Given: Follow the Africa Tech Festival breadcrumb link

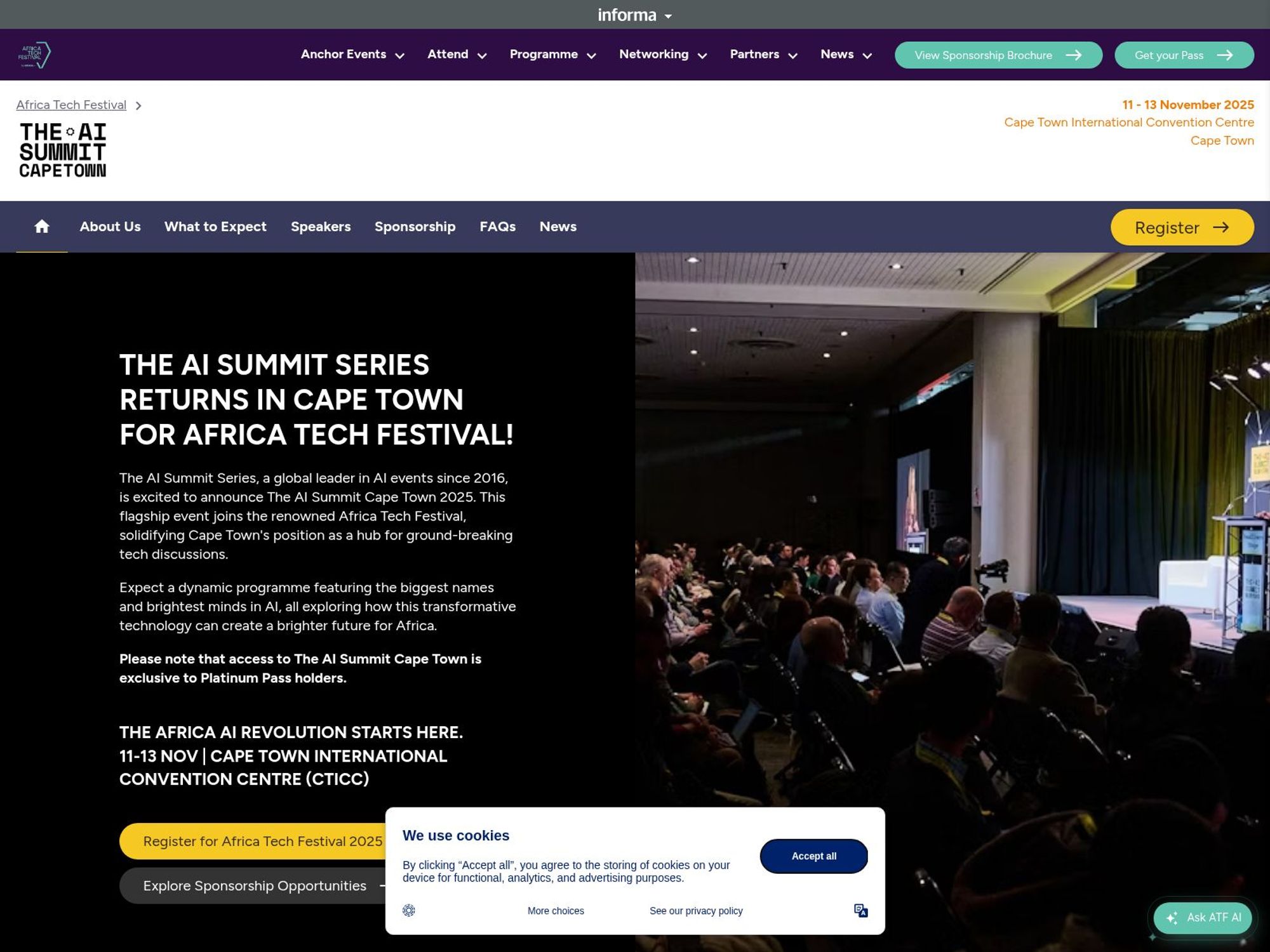Looking at the screenshot, I should tap(70, 105).
